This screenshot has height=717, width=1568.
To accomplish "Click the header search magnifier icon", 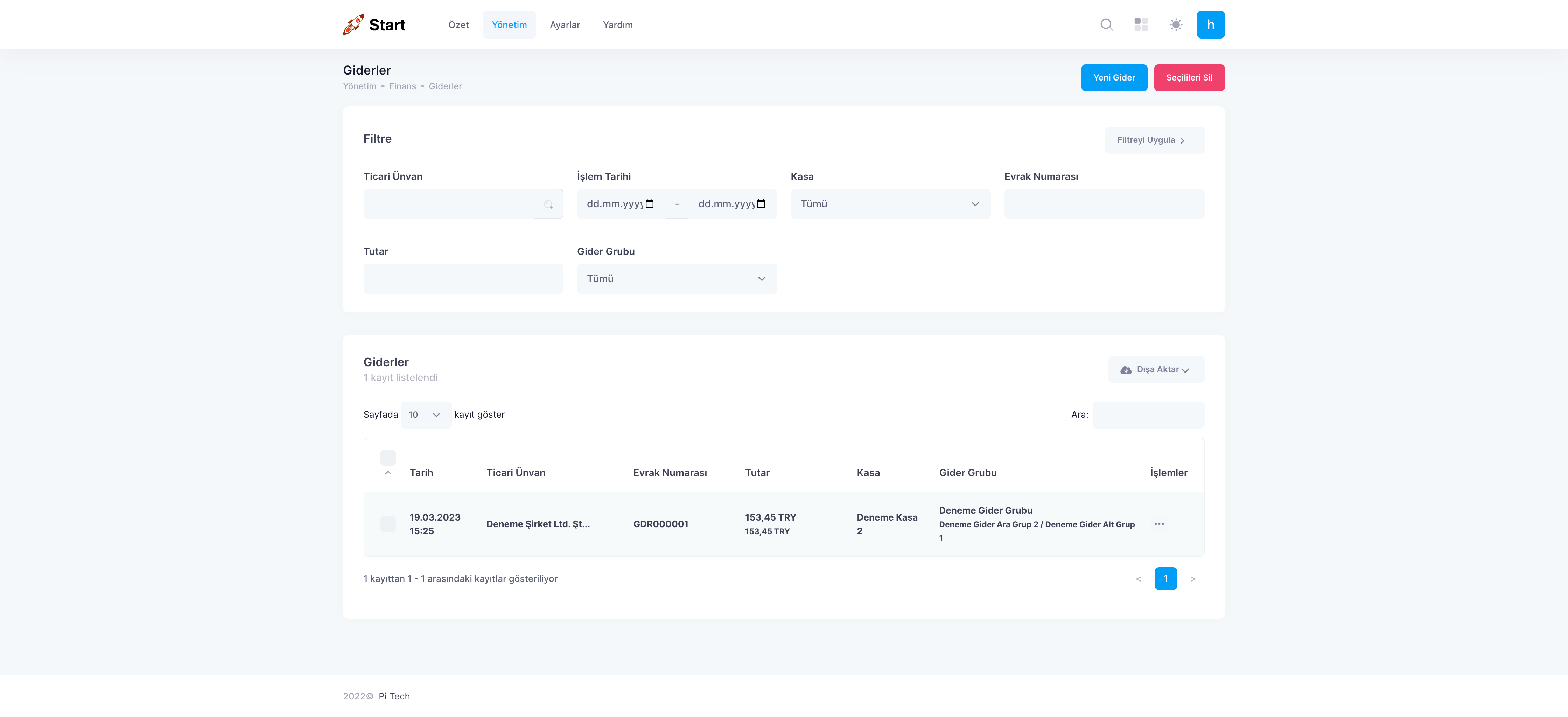I will (x=1107, y=25).
